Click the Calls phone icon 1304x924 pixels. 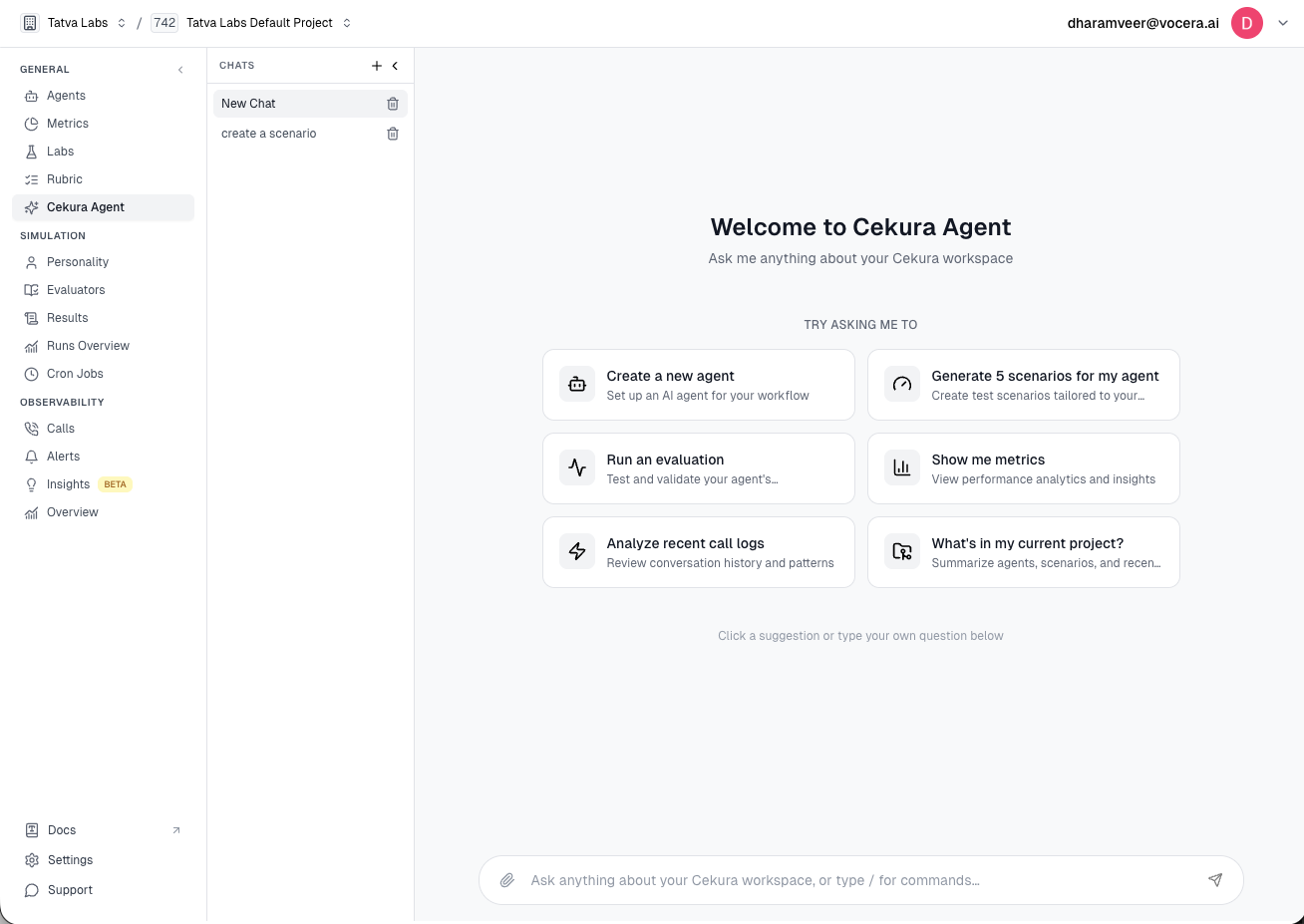coord(32,429)
